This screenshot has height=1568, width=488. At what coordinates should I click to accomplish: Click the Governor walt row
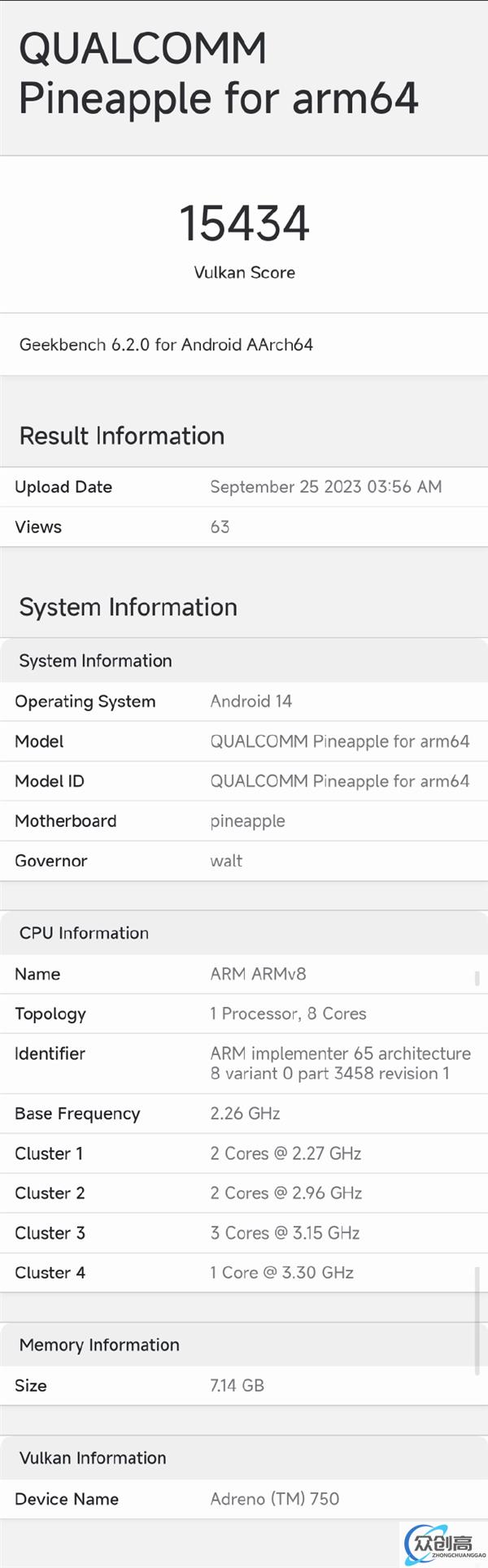[244, 861]
